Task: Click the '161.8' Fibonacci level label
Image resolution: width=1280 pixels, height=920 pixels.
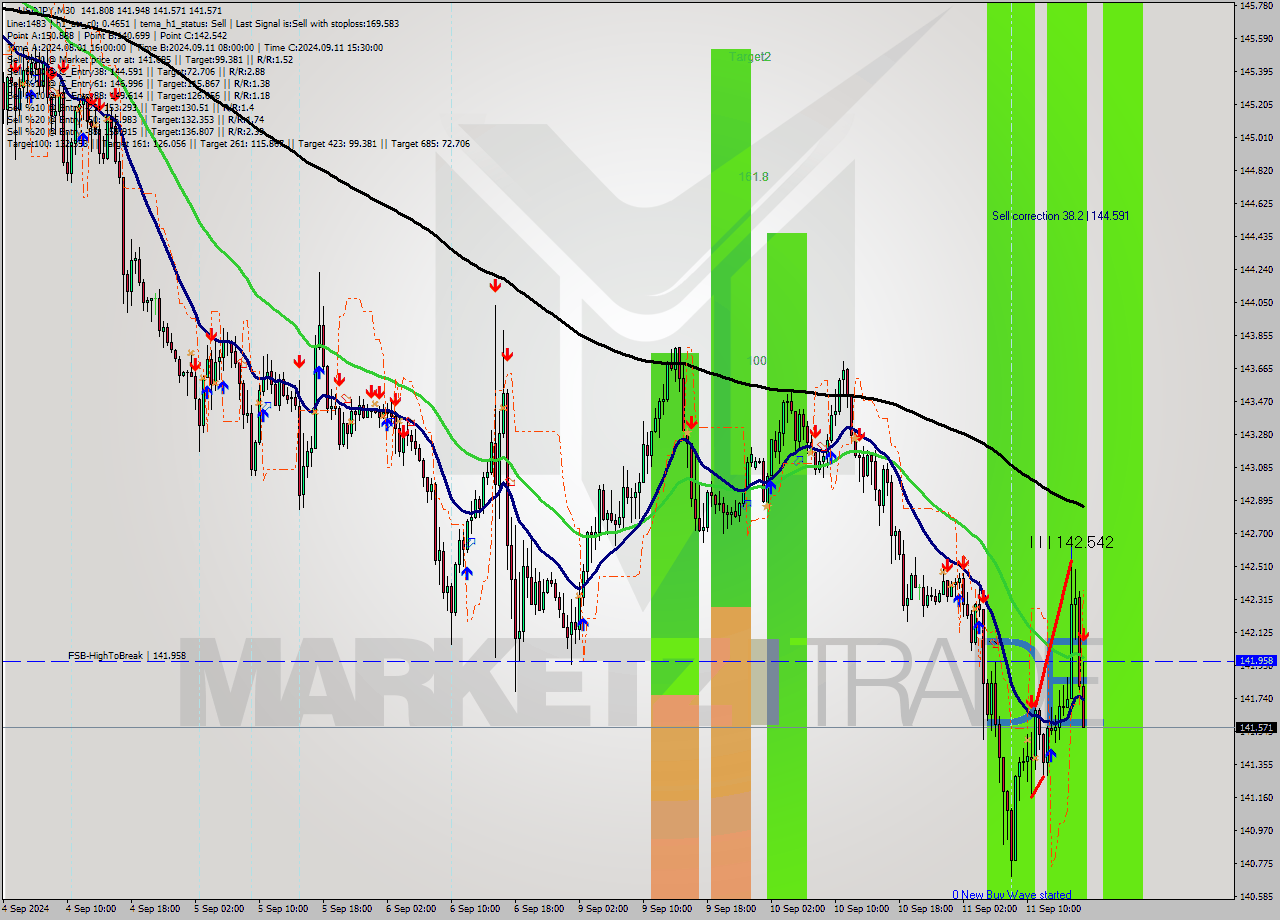Action: point(753,177)
